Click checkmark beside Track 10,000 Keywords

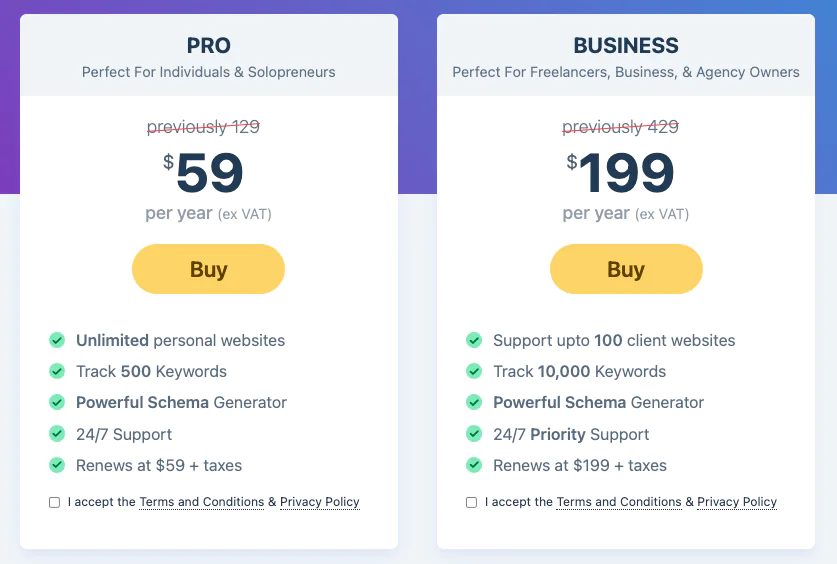[x=474, y=371]
